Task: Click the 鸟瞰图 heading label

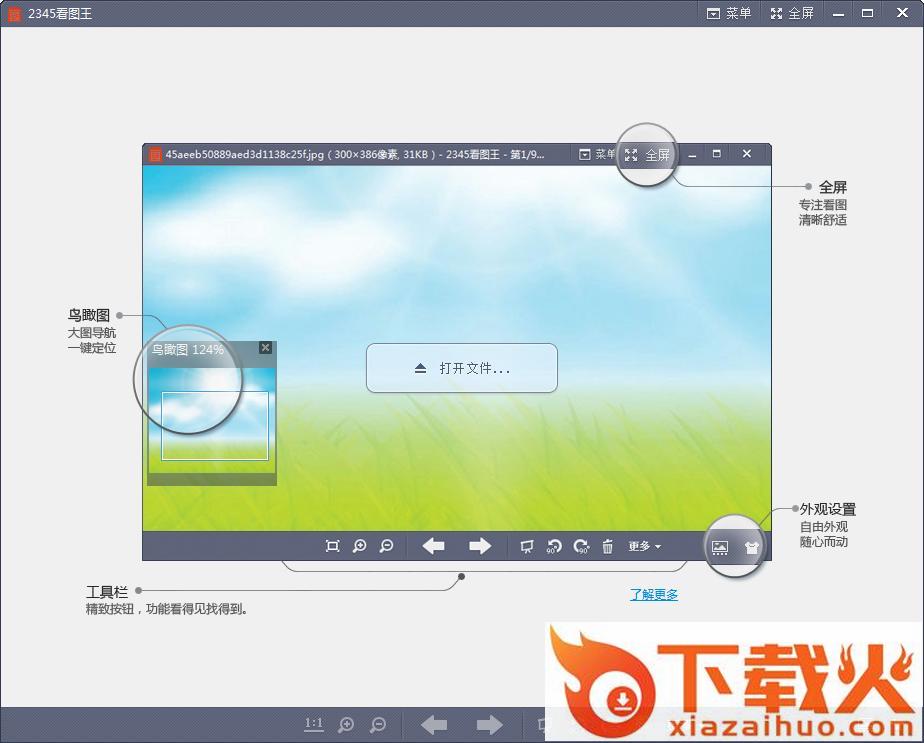Action: coord(89,315)
